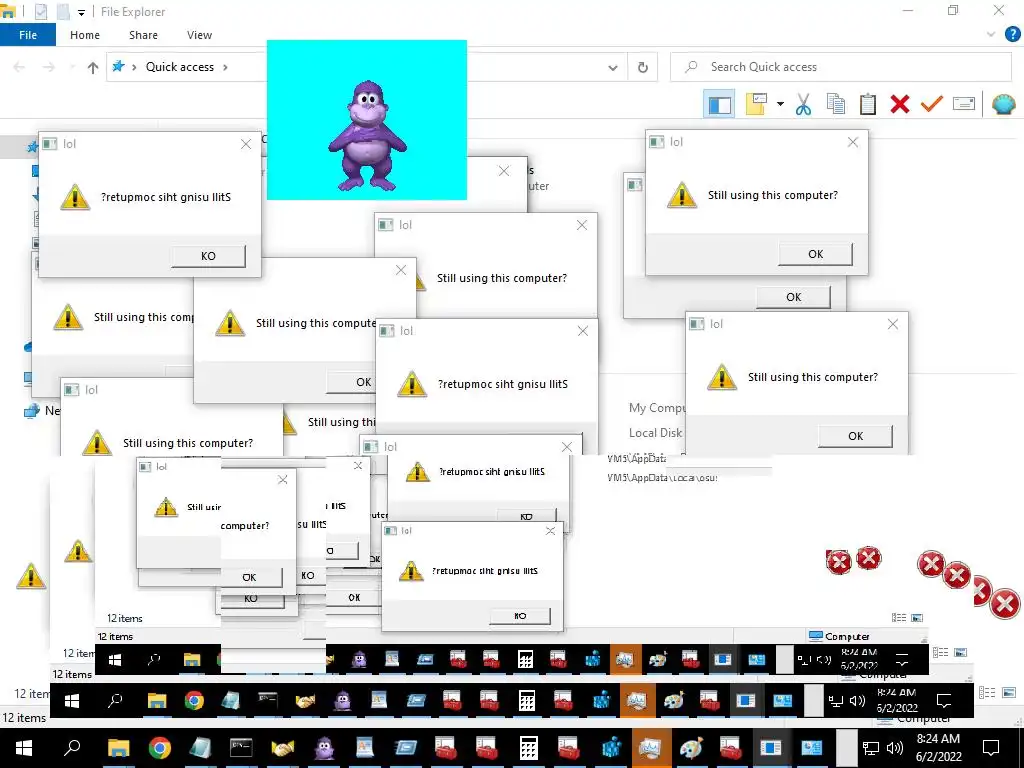Click the orange checkmark toolbar icon
The image size is (1024, 768).
(x=932, y=104)
